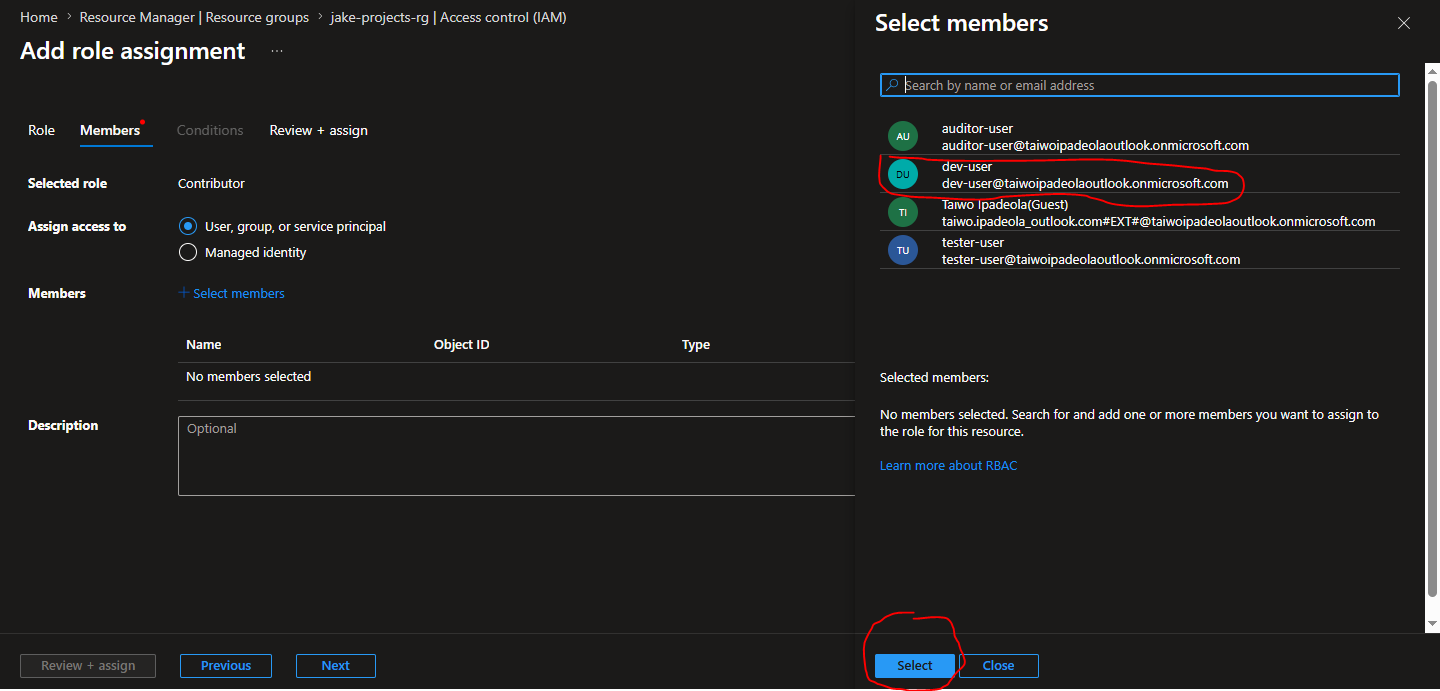The image size is (1440, 691).
Task: Click the Close button in members panel
Action: (999, 666)
